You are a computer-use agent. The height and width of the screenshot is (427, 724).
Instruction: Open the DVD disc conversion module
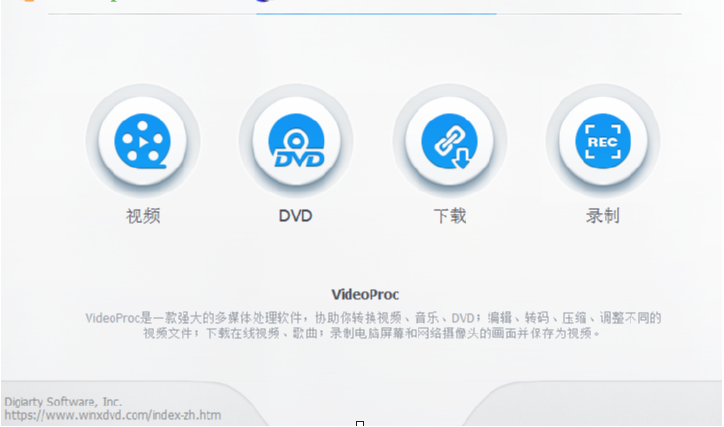click(296, 141)
